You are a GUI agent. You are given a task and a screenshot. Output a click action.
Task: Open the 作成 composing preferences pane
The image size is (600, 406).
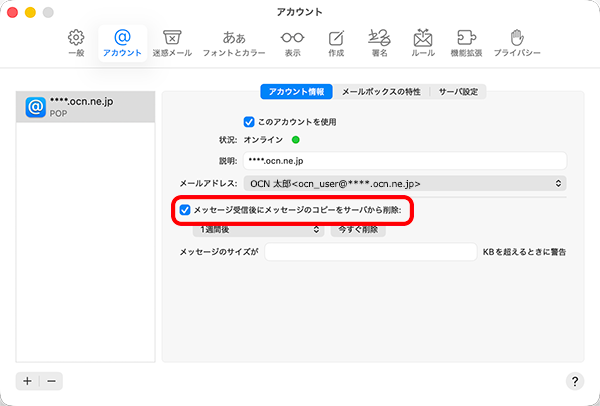tap(337, 41)
